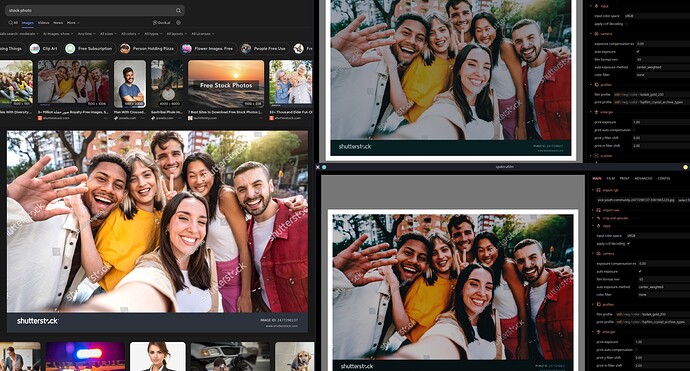Click print m filter shift field, lower spektrafilm
690x371 pixels.
point(662,365)
